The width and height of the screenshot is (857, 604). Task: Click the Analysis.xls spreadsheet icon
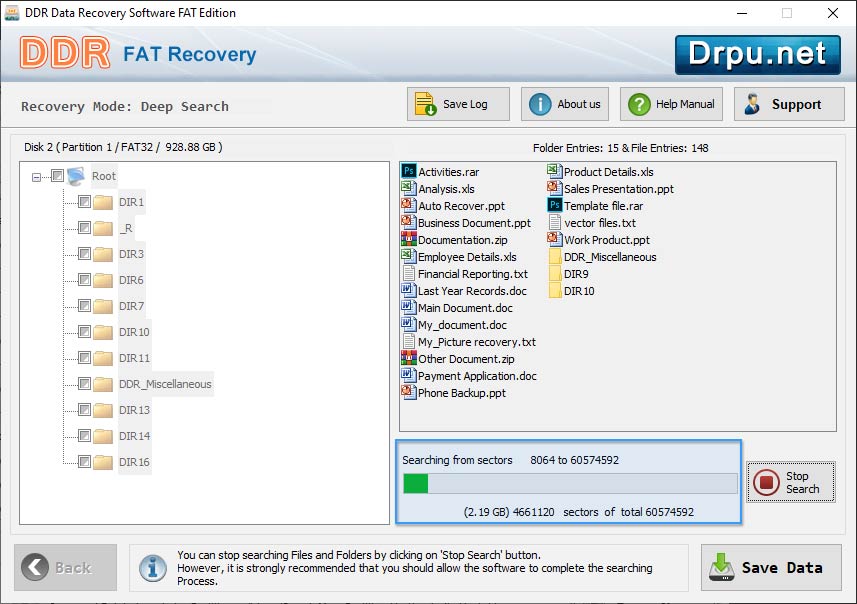coord(408,188)
